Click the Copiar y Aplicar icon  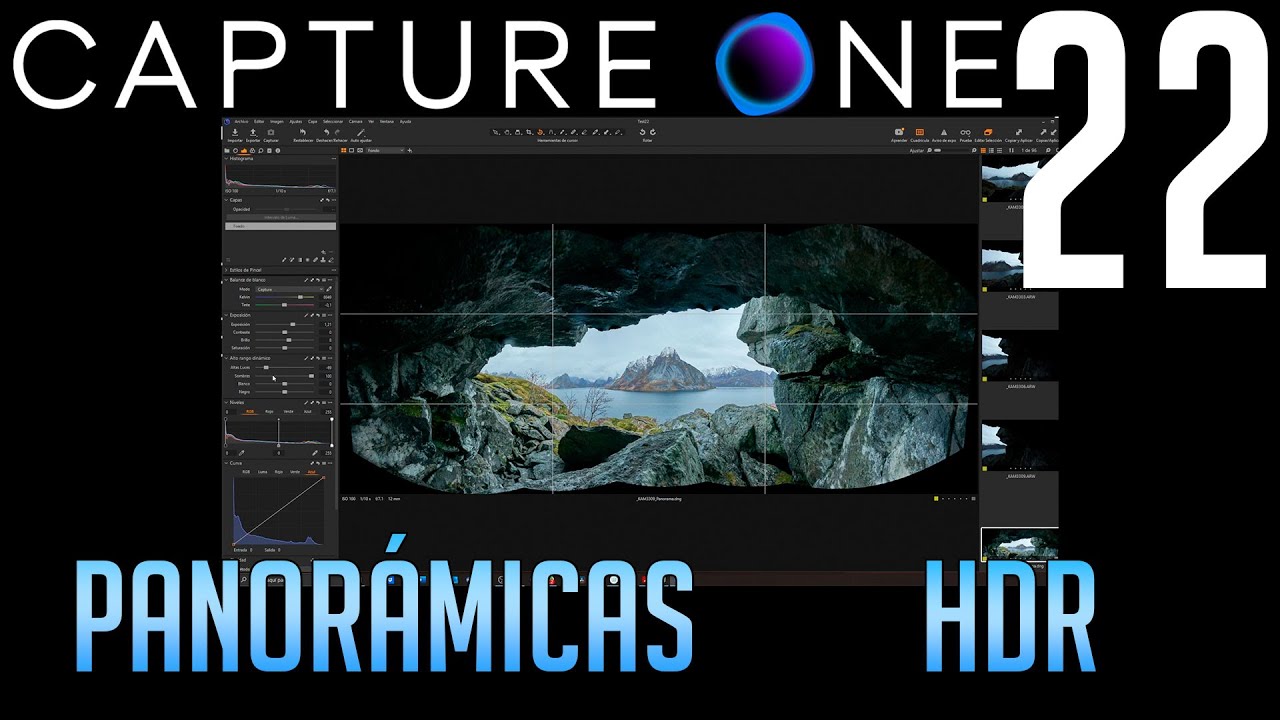coord(1019,132)
